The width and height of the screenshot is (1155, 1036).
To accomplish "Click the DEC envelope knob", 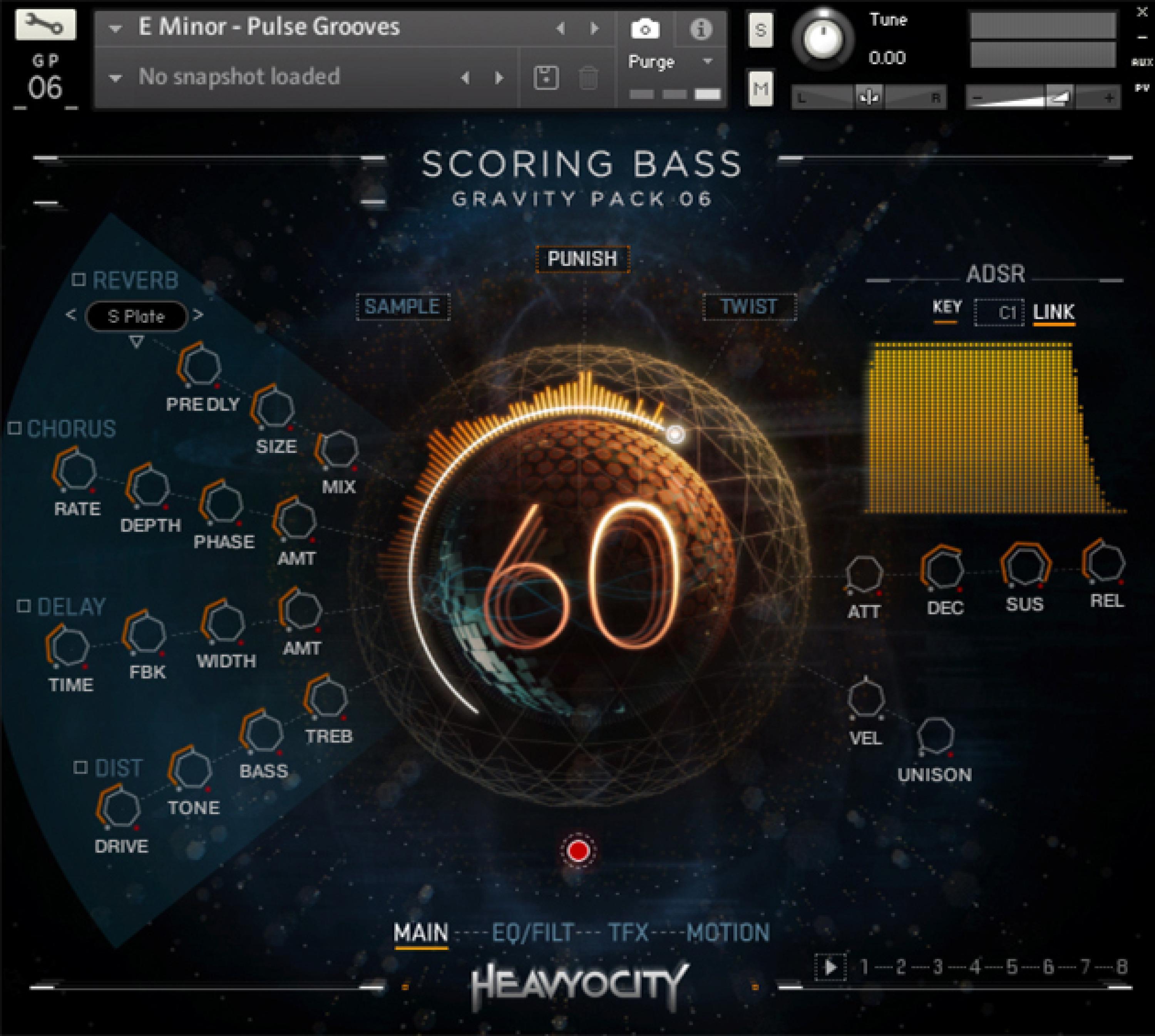I will pyautogui.click(x=943, y=568).
